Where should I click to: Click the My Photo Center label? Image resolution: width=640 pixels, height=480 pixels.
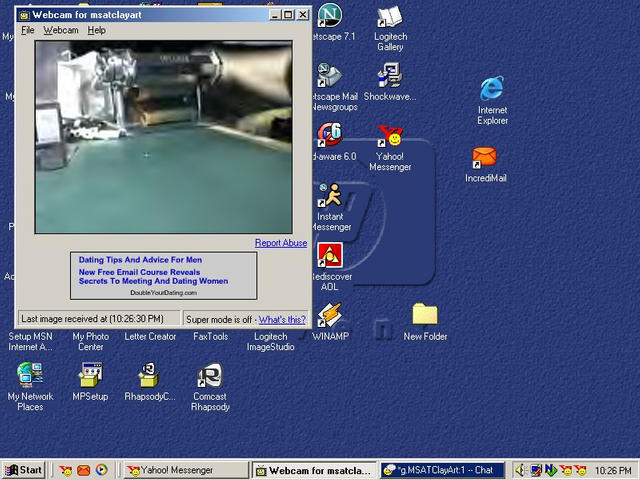(x=90, y=342)
